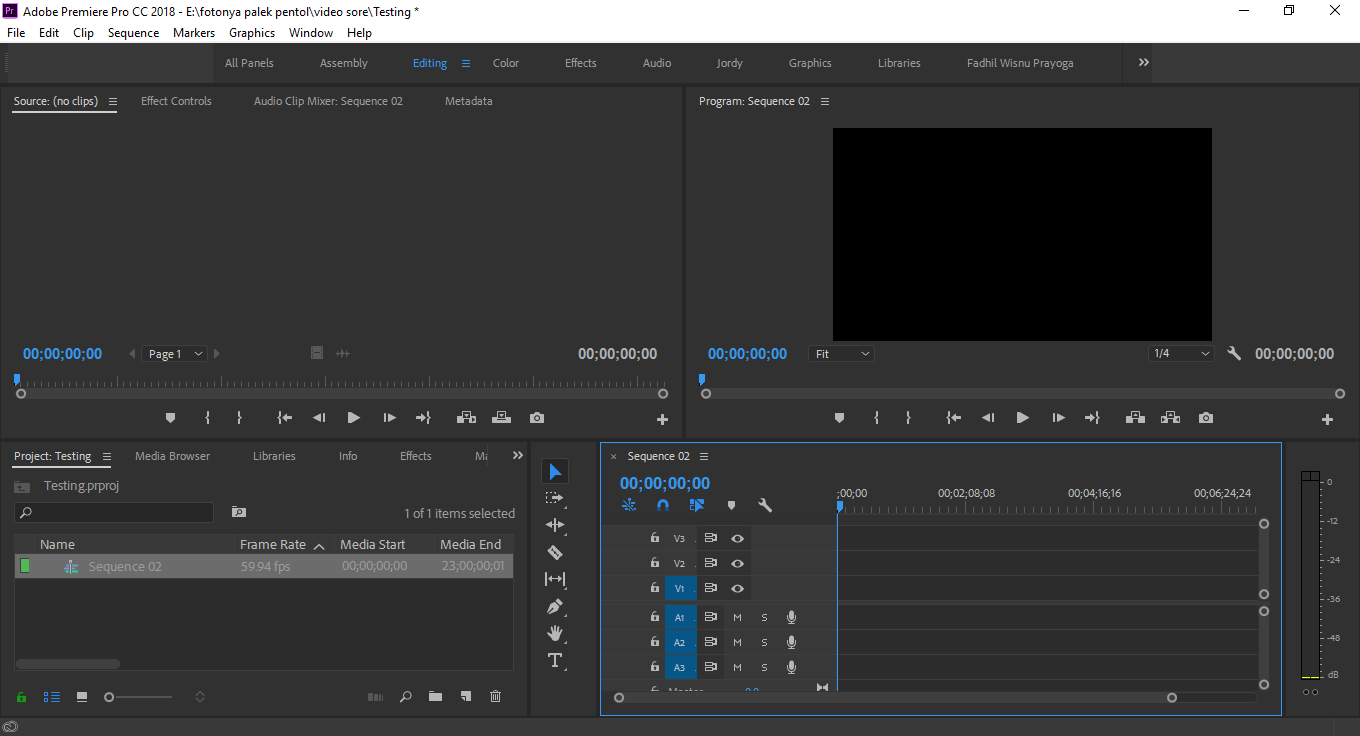Image resolution: width=1360 pixels, height=736 pixels.
Task: Open the Page 1 dropdown in Source monitor
Action: [x=174, y=354]
